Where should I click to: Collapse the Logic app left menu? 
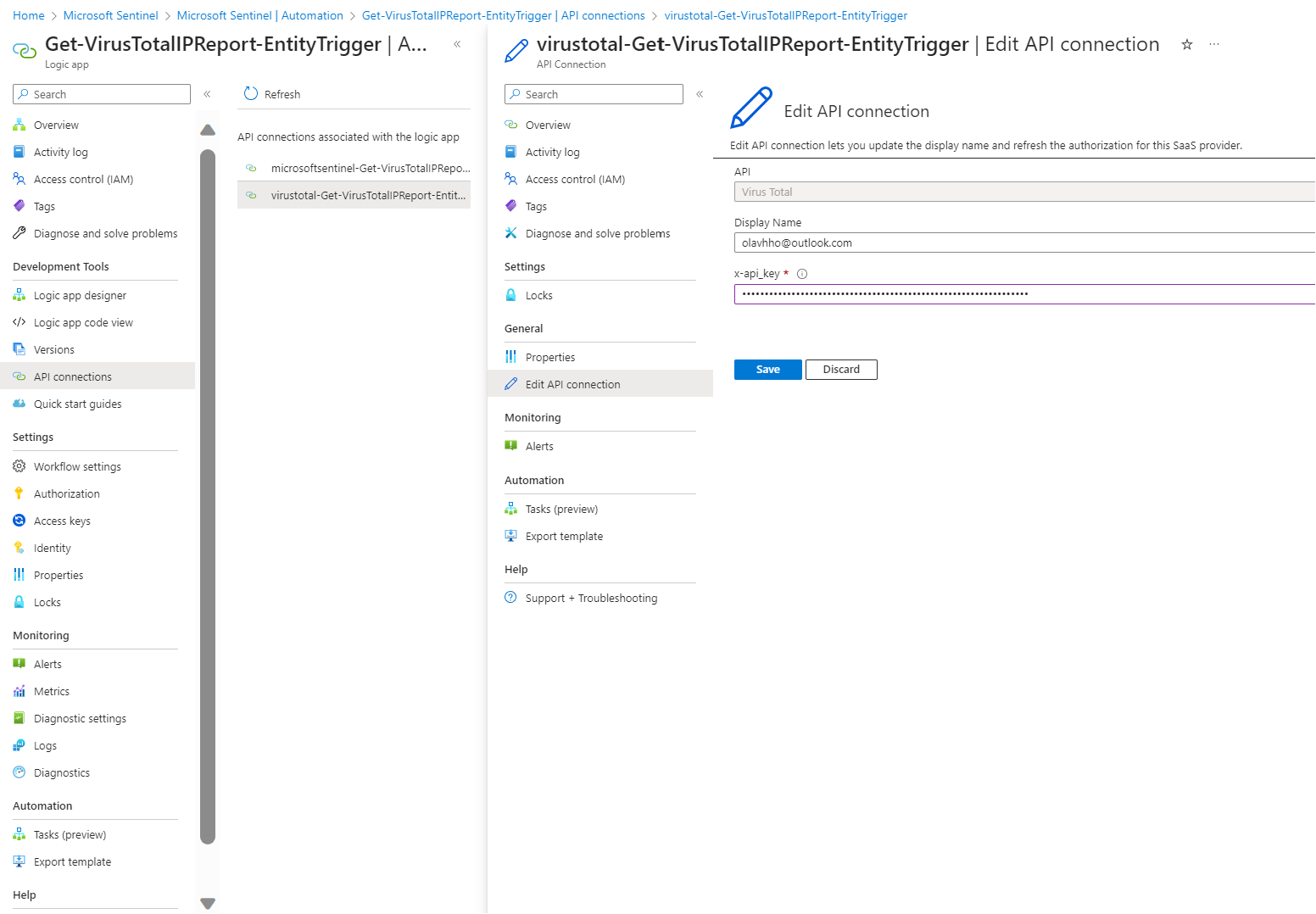207,94
